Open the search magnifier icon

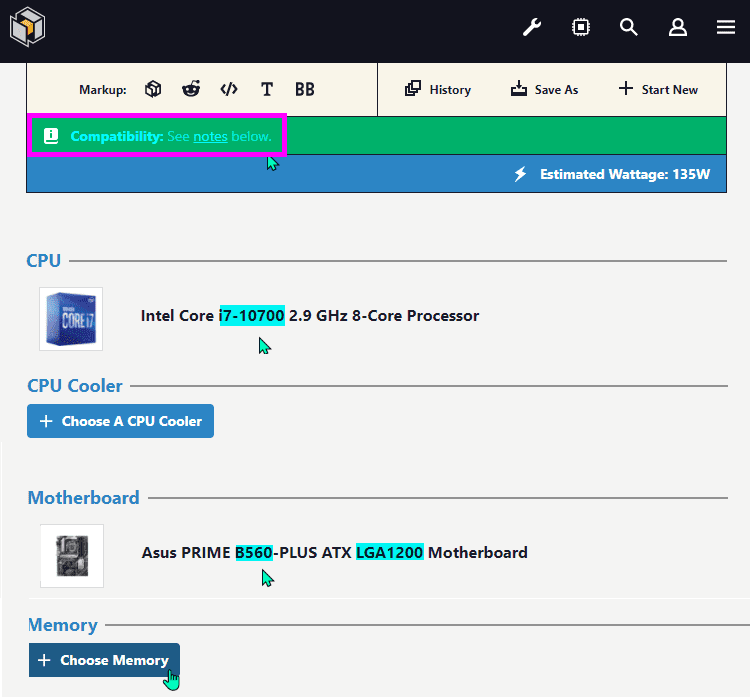pos(629,27)
